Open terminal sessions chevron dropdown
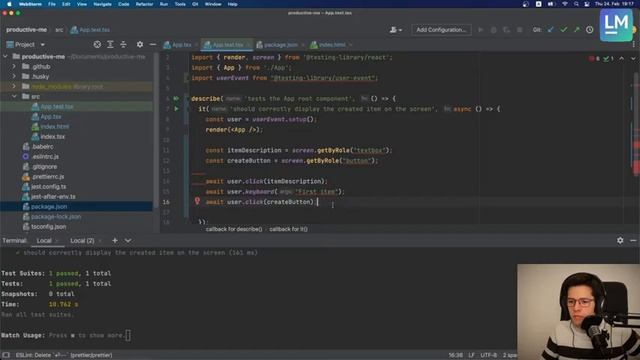Image resolution: width=640 pixels, height=360 pixels. pos(128,240)
